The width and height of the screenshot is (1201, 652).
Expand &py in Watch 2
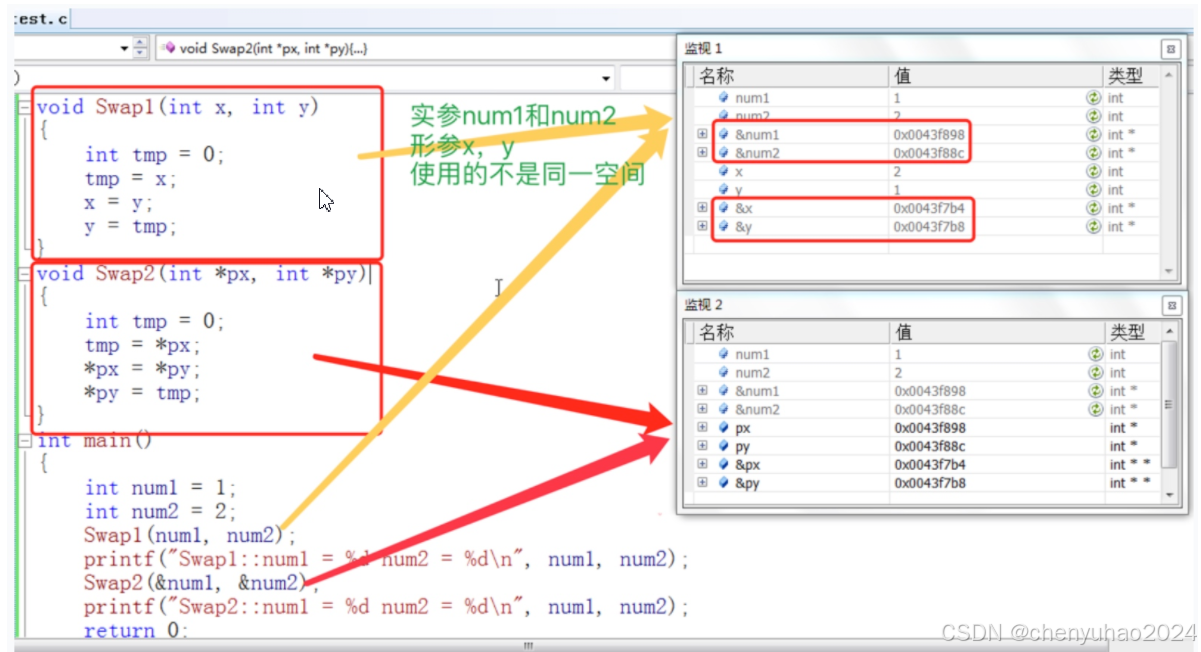click(x=703, y=483)
